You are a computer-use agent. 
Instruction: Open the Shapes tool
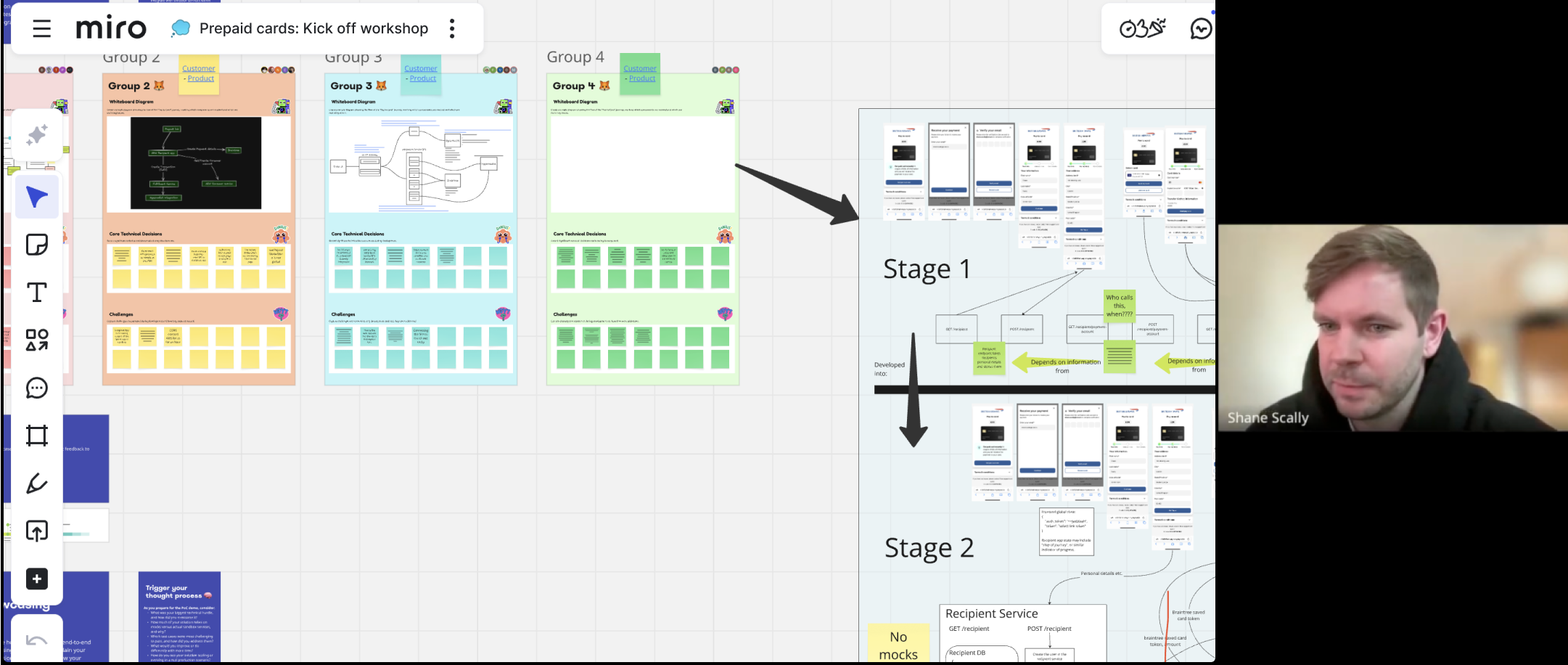(x=37, y=340)
